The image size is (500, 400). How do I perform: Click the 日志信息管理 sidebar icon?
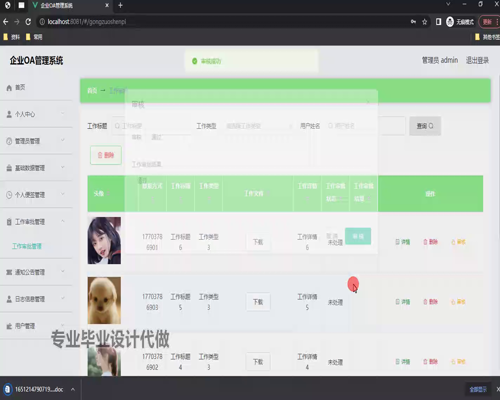click(x=9, y=299)
